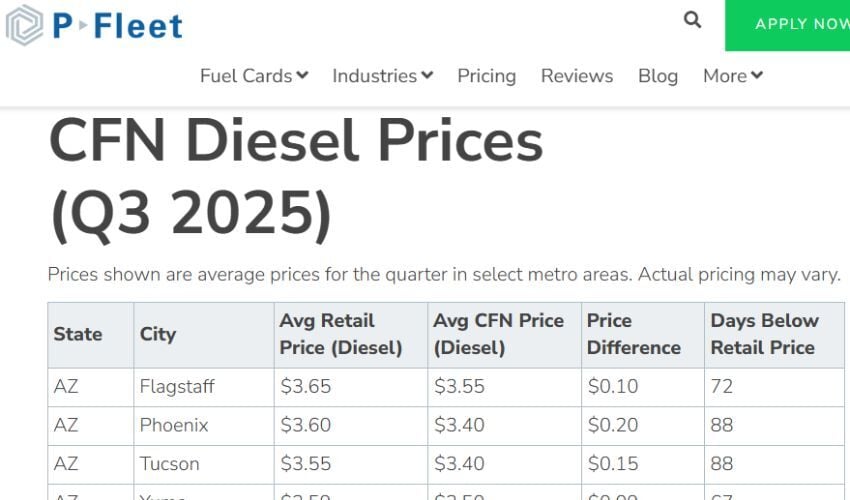The width and height of the screenshot is (850, 500).
Task: Expand the Fuel Cards dropdown menu
Action: click(254, 76)
